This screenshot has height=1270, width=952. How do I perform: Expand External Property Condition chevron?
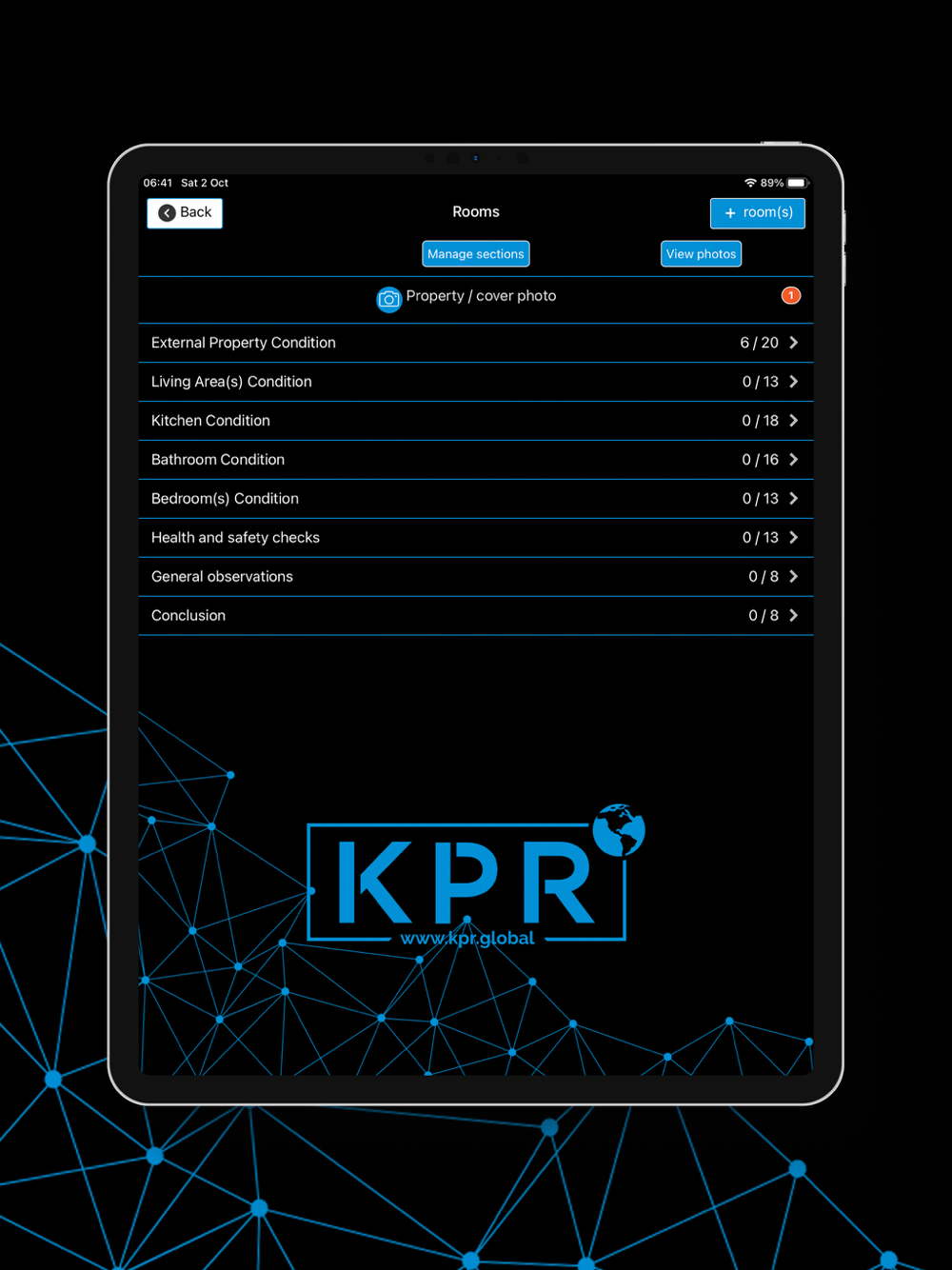pos(794,343)
